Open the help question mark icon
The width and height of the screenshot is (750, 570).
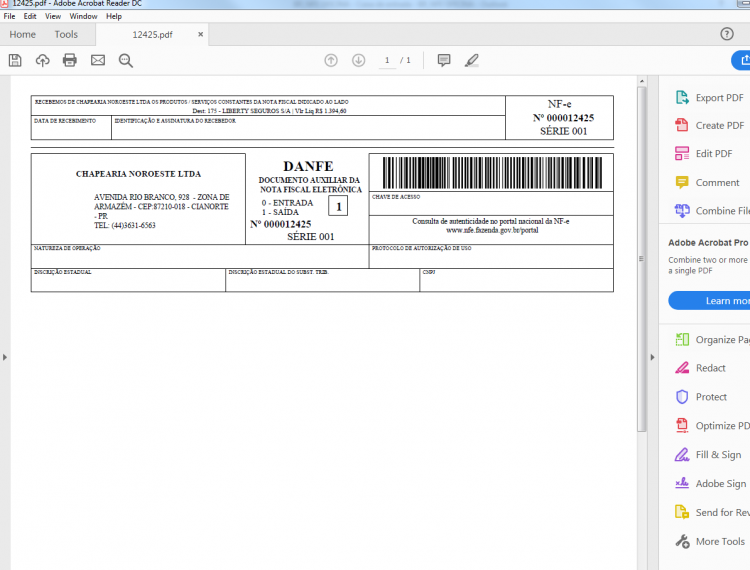point(727,34)
